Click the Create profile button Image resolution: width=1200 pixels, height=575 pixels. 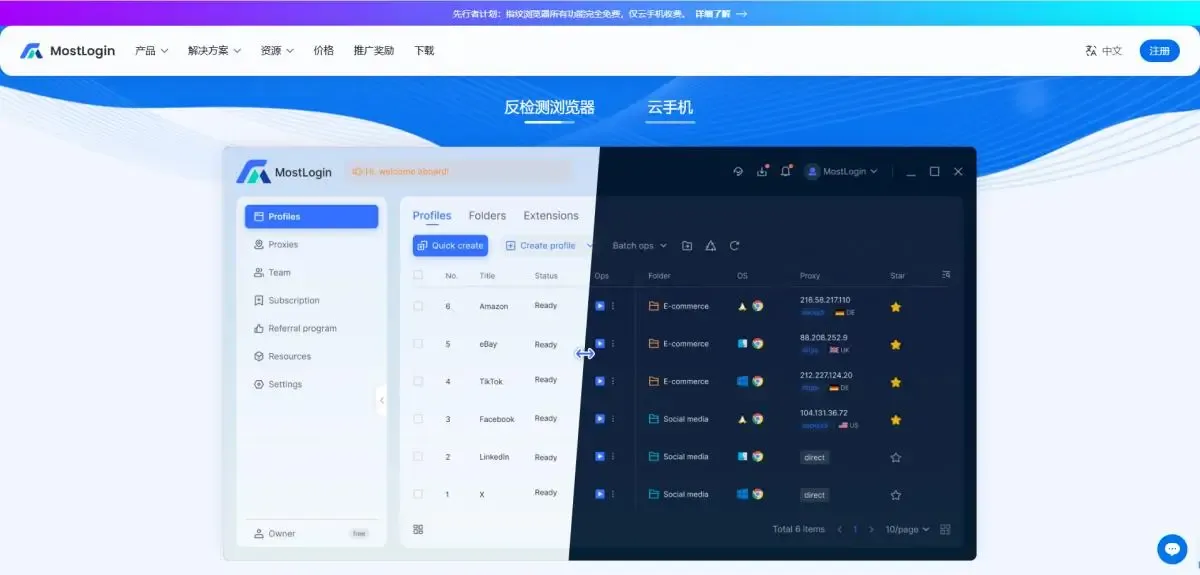541,246
